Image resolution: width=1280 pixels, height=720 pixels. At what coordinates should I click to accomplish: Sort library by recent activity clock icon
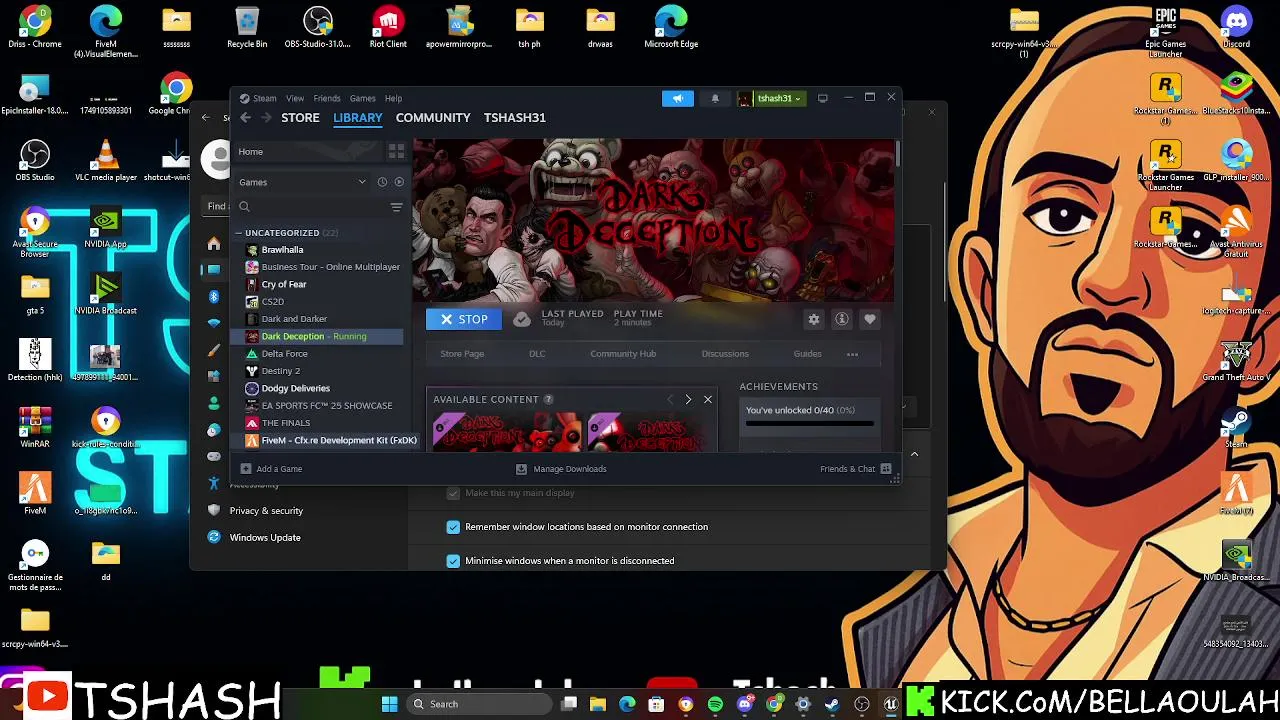tap(382, 182)
